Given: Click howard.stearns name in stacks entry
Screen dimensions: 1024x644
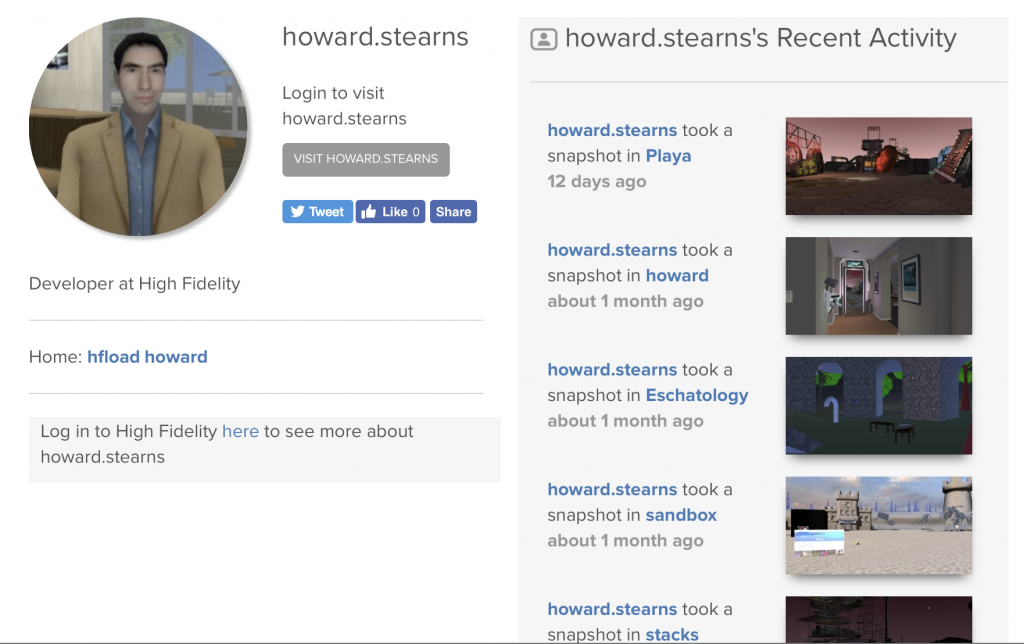Looking at the screenshot, I should pyautogui.click(x=612, y=609).
